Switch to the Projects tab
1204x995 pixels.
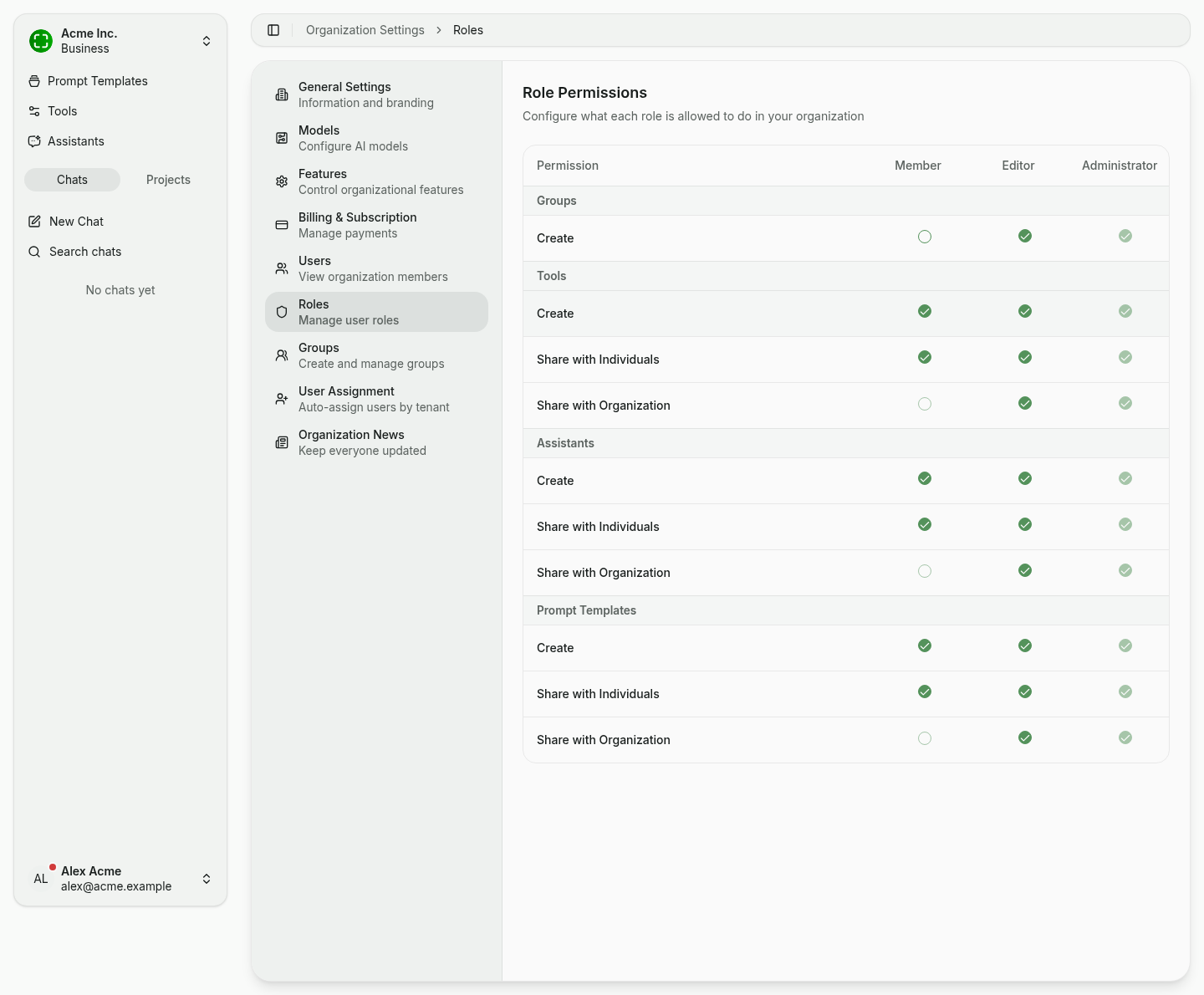point(168,180)
